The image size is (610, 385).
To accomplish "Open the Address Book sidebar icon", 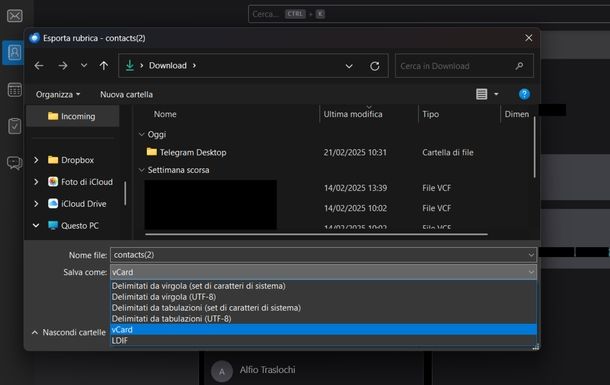I will 14,52.
